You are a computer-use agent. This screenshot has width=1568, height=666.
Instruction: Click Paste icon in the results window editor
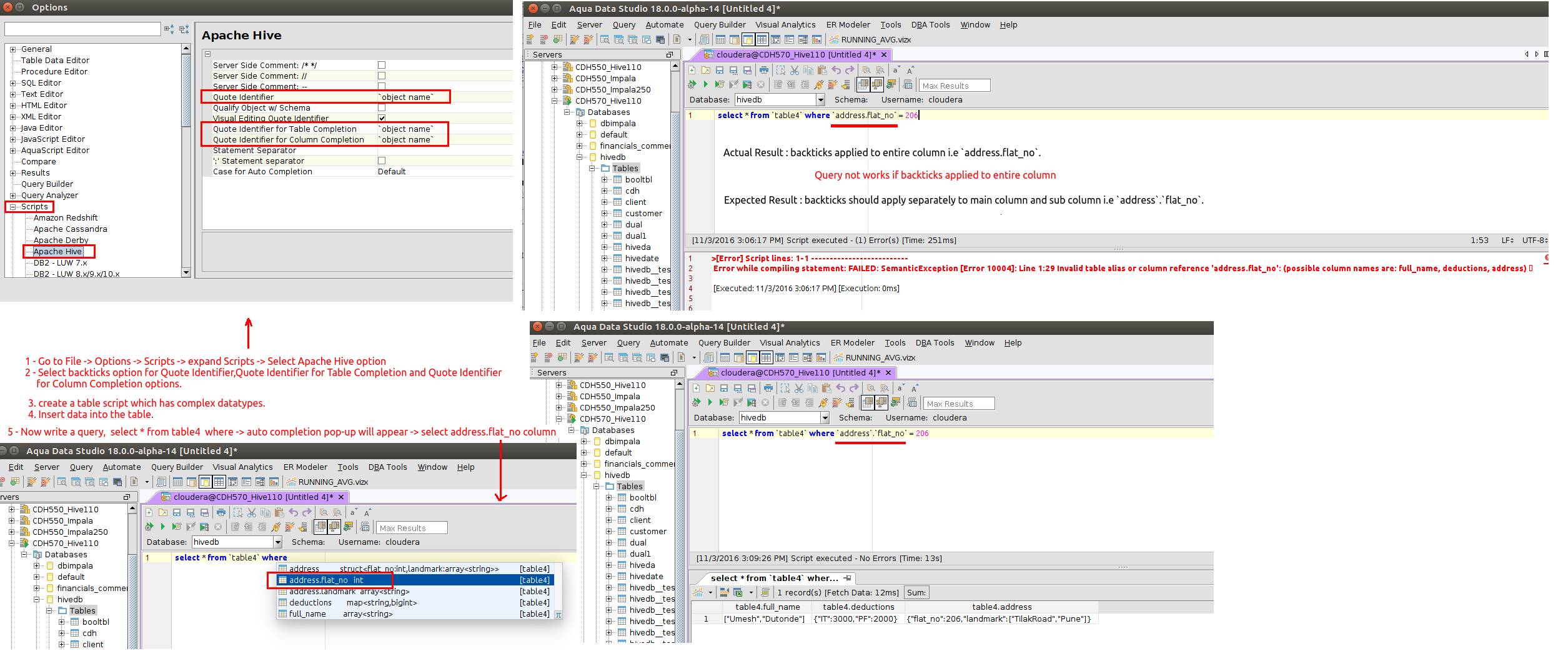click(826, 388)
